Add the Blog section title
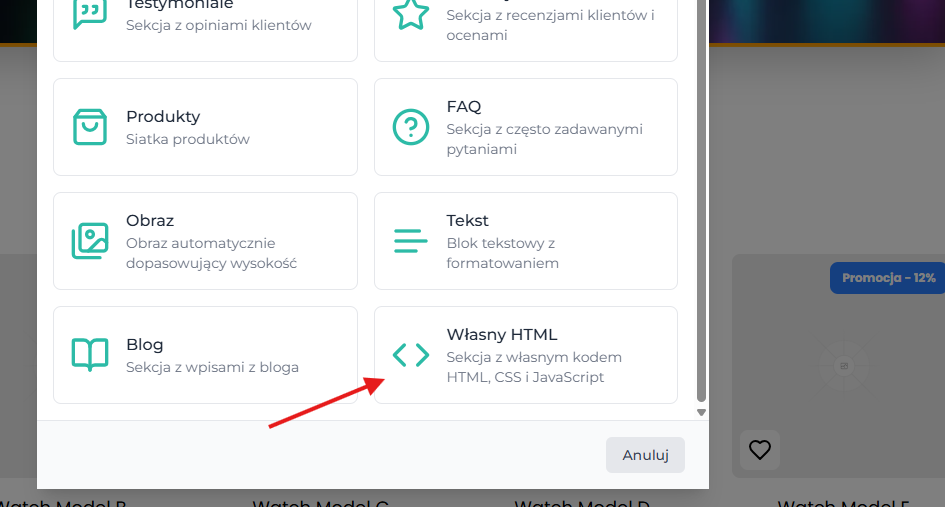This screenshot has width=945, height=507. (x=145, y=344)
